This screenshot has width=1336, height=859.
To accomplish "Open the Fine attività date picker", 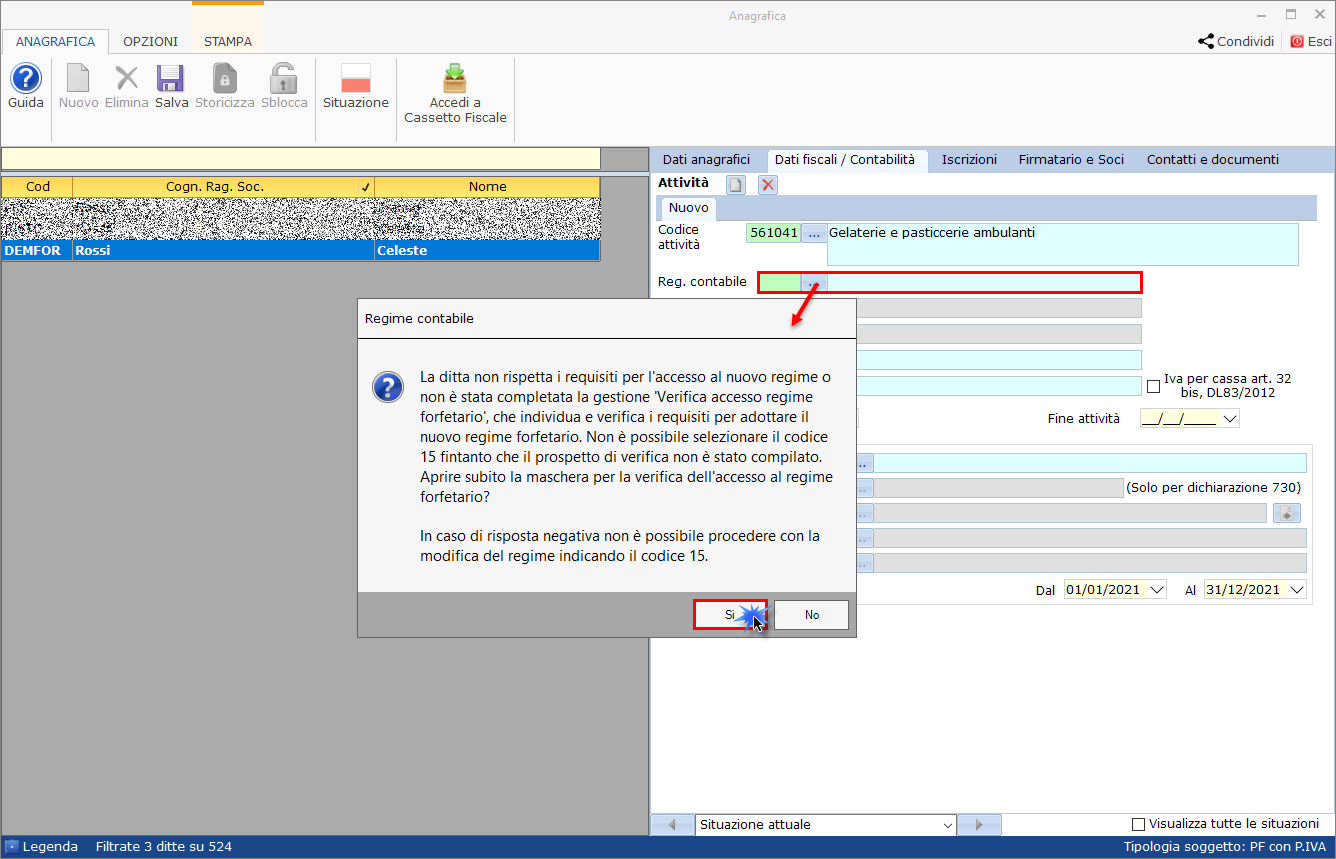I will [1229, 420].
